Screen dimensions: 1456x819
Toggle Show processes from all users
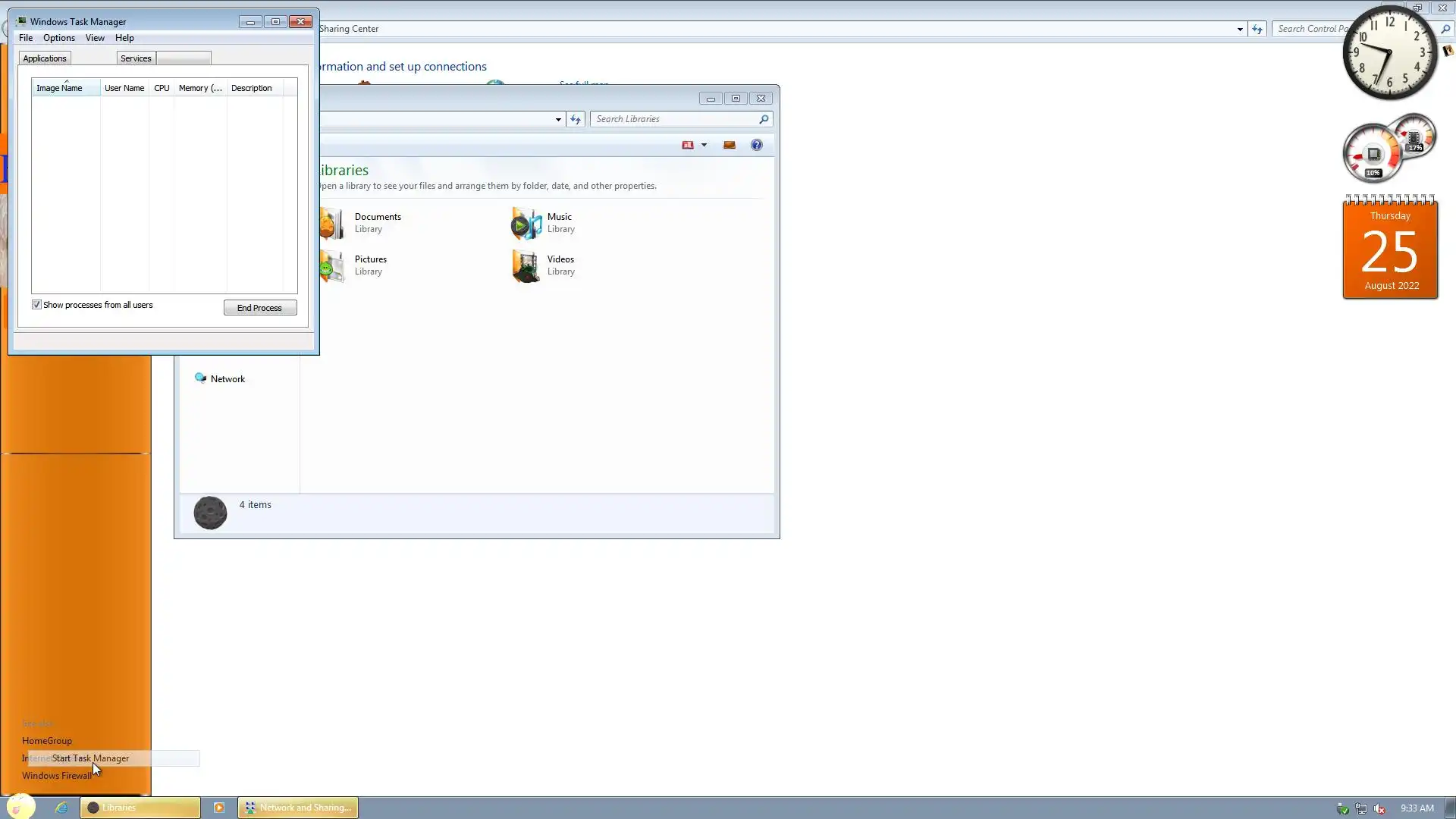point(36,305)
